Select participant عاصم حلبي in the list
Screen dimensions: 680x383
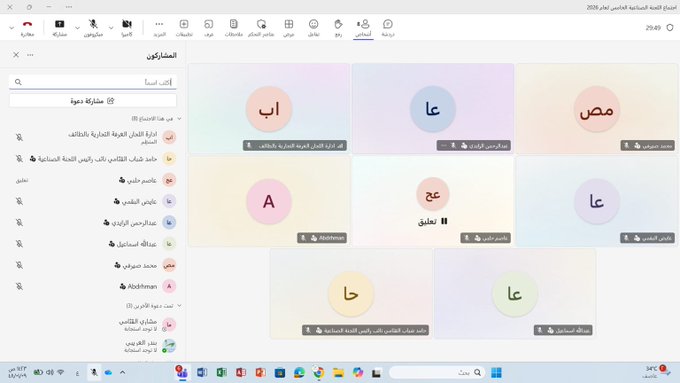tap(93, 180)
